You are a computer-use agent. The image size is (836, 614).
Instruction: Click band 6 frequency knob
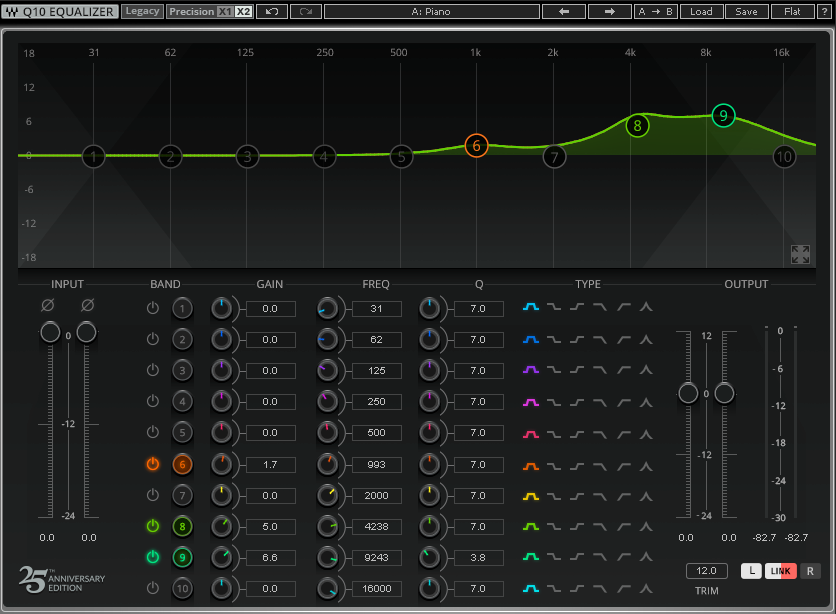tap(327, 465)
